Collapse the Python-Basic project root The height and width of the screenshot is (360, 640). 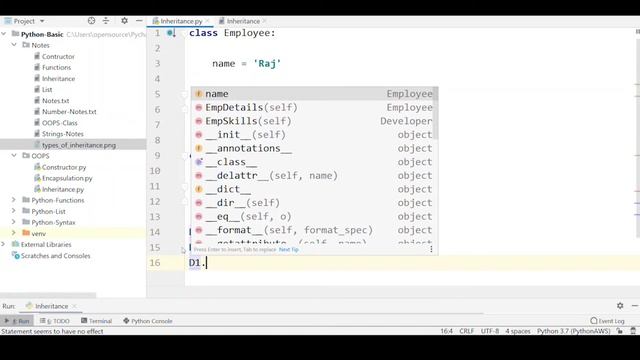(4, 34)
